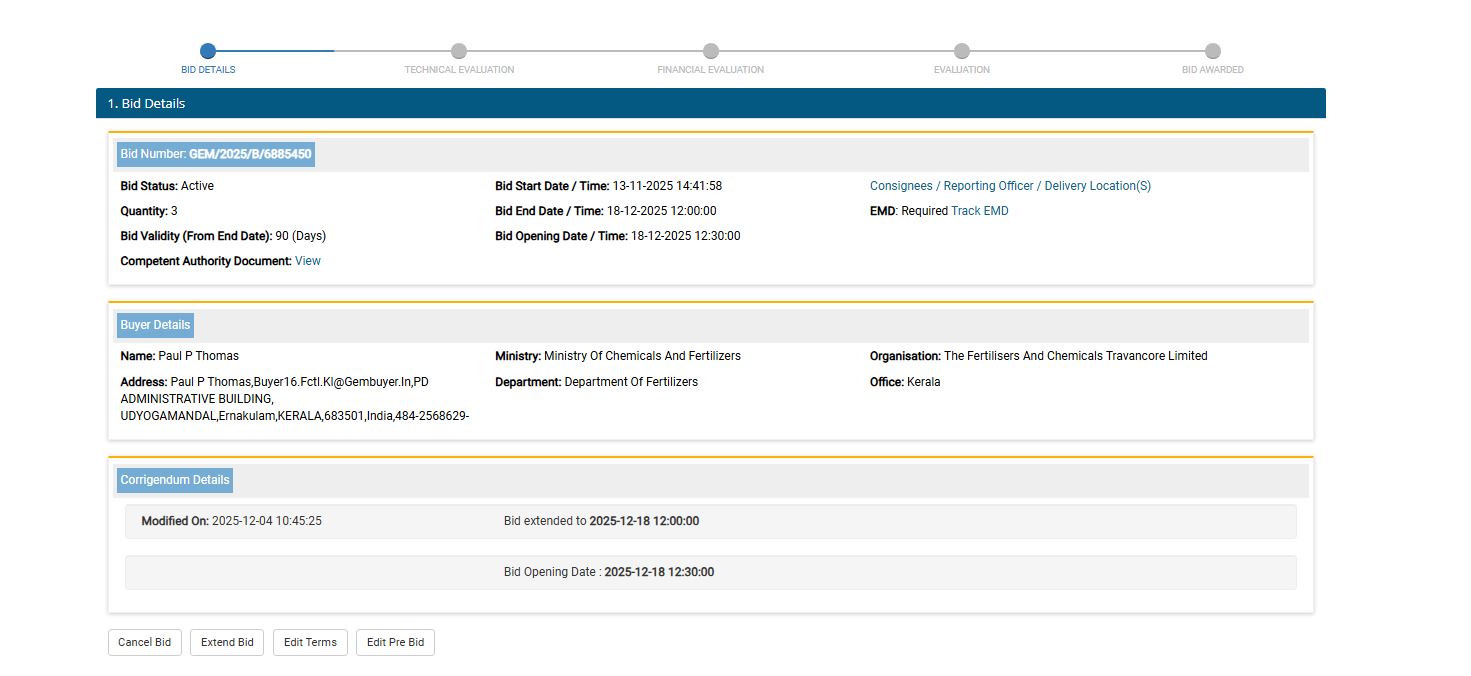Click the Extend Bid button
Viewport: 1471px width, 676px height.
(227, 642)
